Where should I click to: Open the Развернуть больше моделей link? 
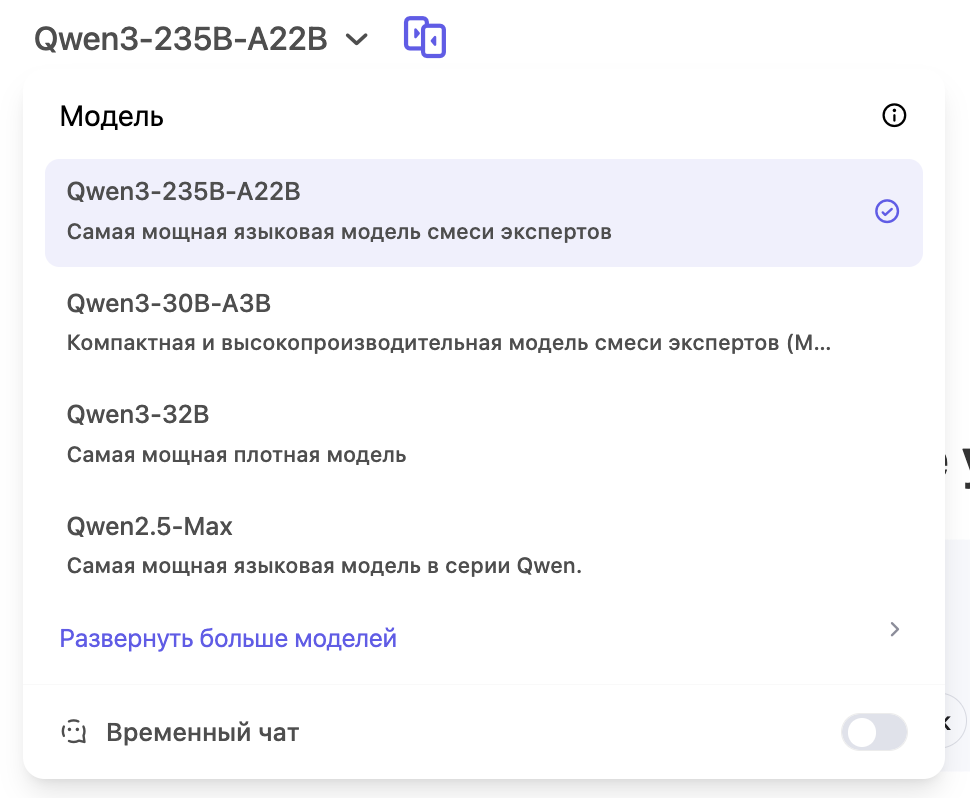tap(228, 638)
